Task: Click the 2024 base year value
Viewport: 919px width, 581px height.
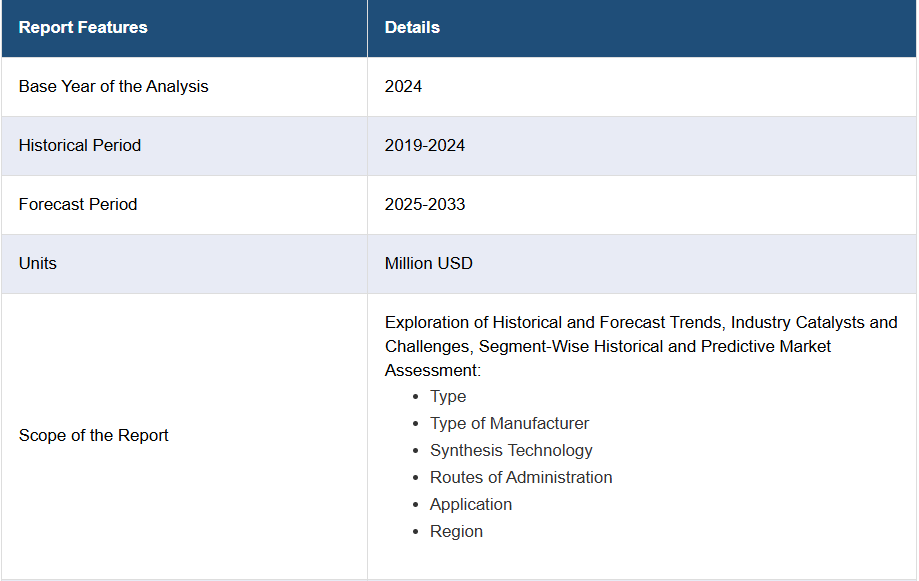Action: 403,86
